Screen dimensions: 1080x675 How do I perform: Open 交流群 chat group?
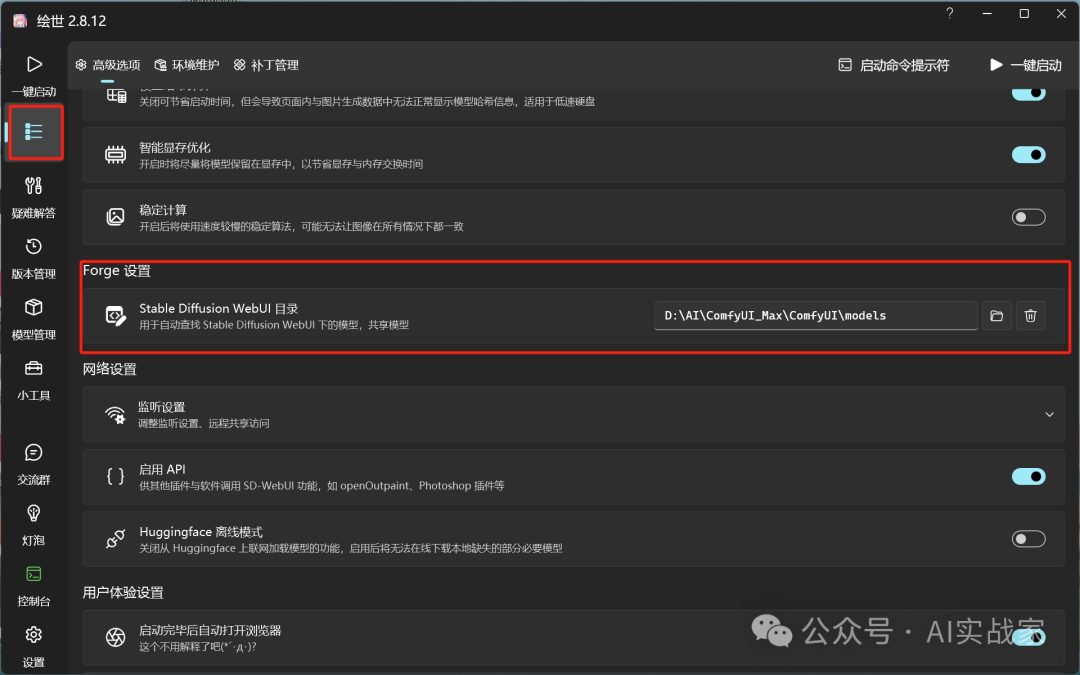pyautogui.click(x=34, y=464)
